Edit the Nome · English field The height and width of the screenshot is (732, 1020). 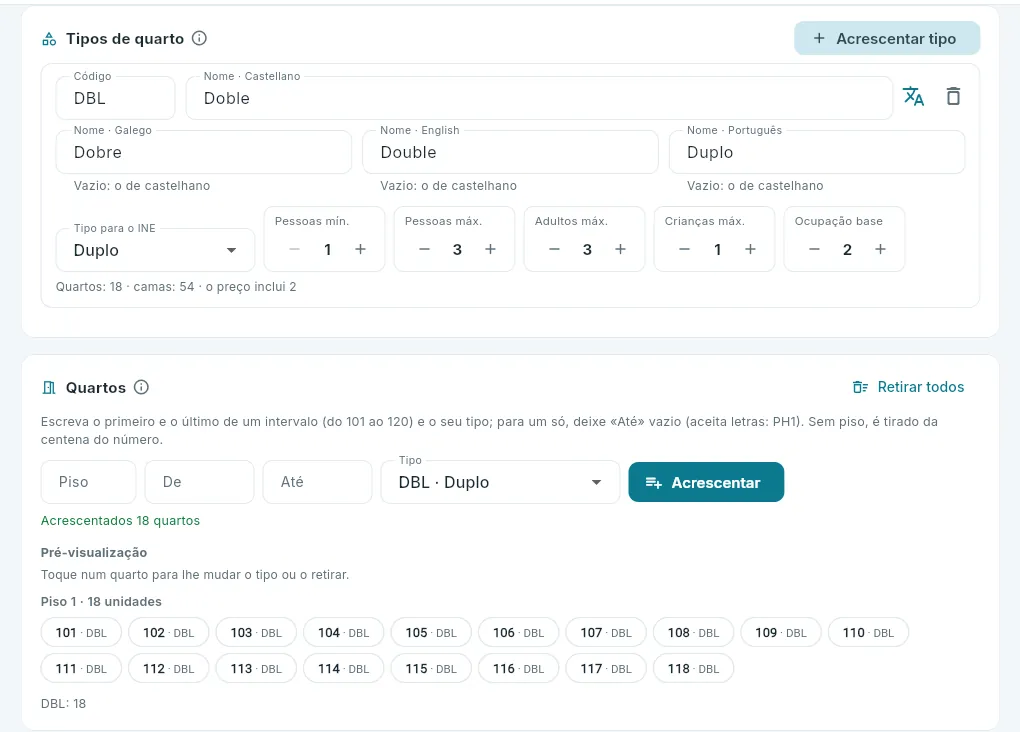pos(510,152)
